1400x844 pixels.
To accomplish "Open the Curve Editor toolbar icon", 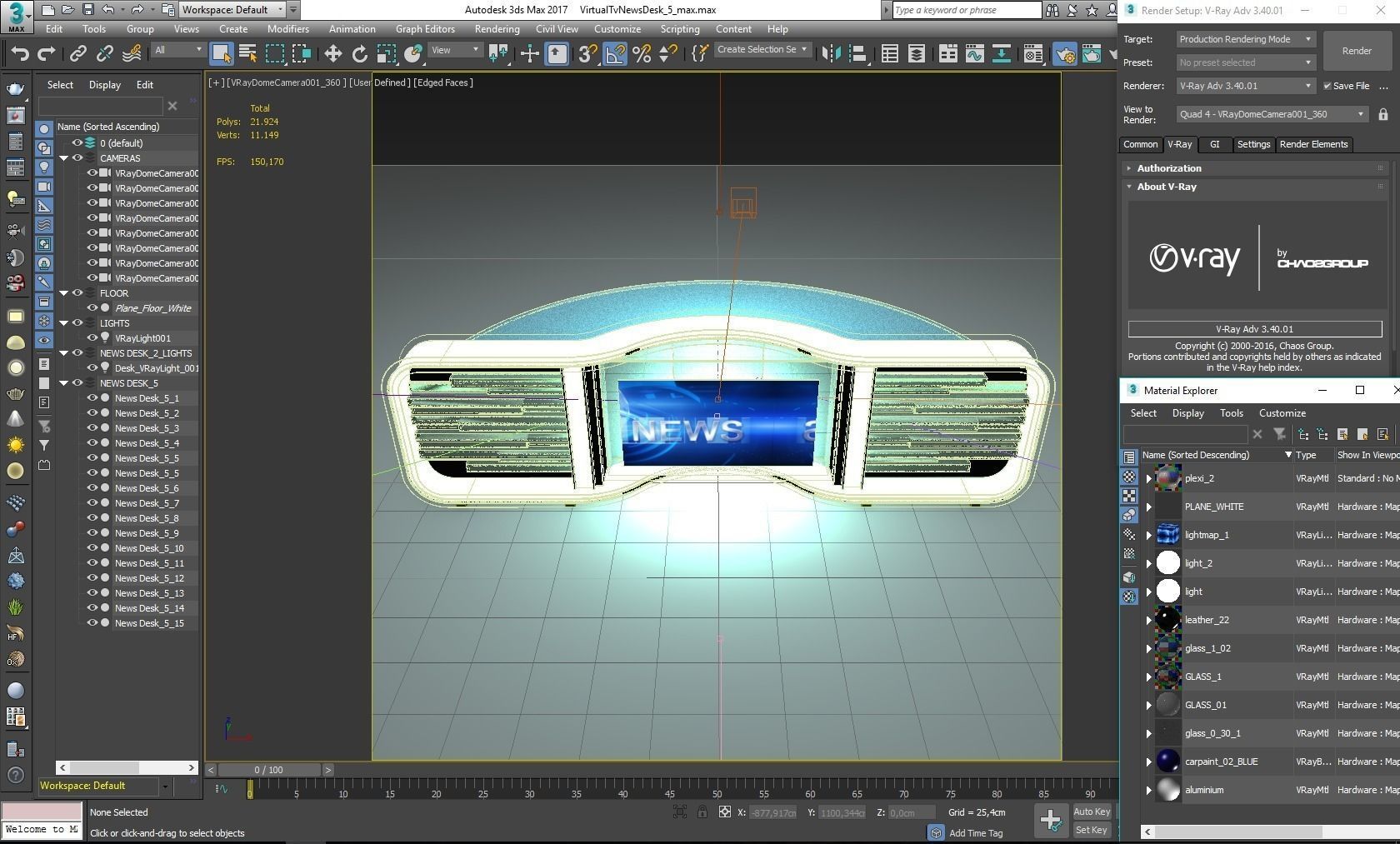I will [974, 54].
